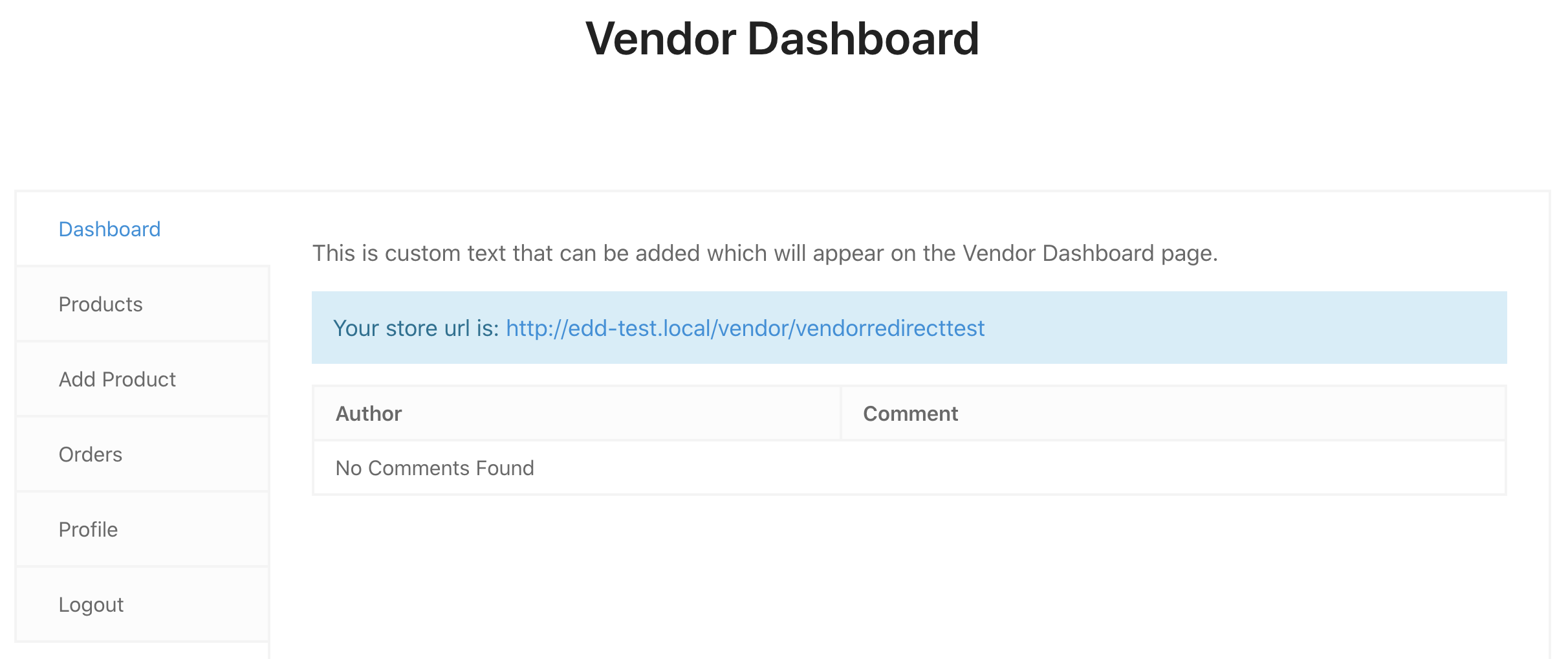Screen dimensions: 1568x659
Task: Open the Dashboard menu item
Action: [x=109, y=229]
